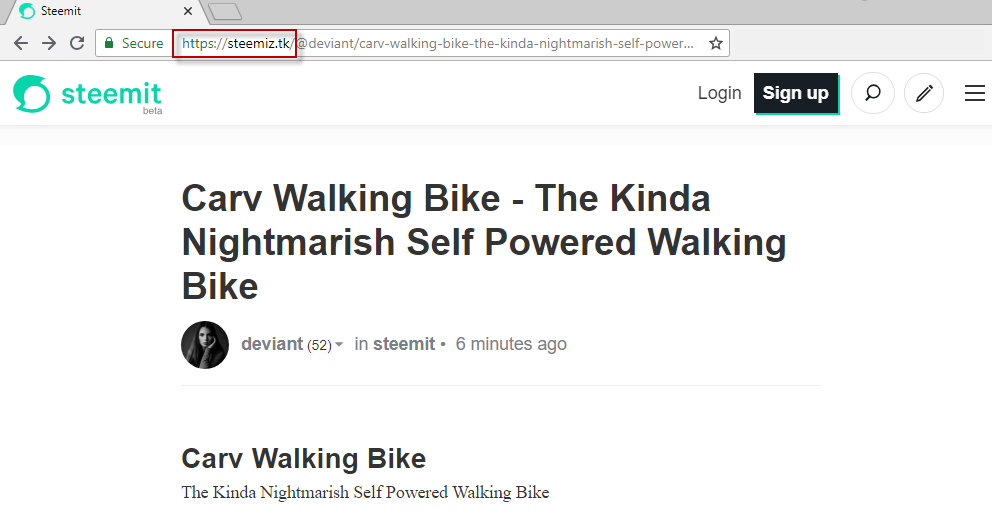Screen dimensions: 992x513
Task: Open the steemit category link
Action: pos(404,344)
